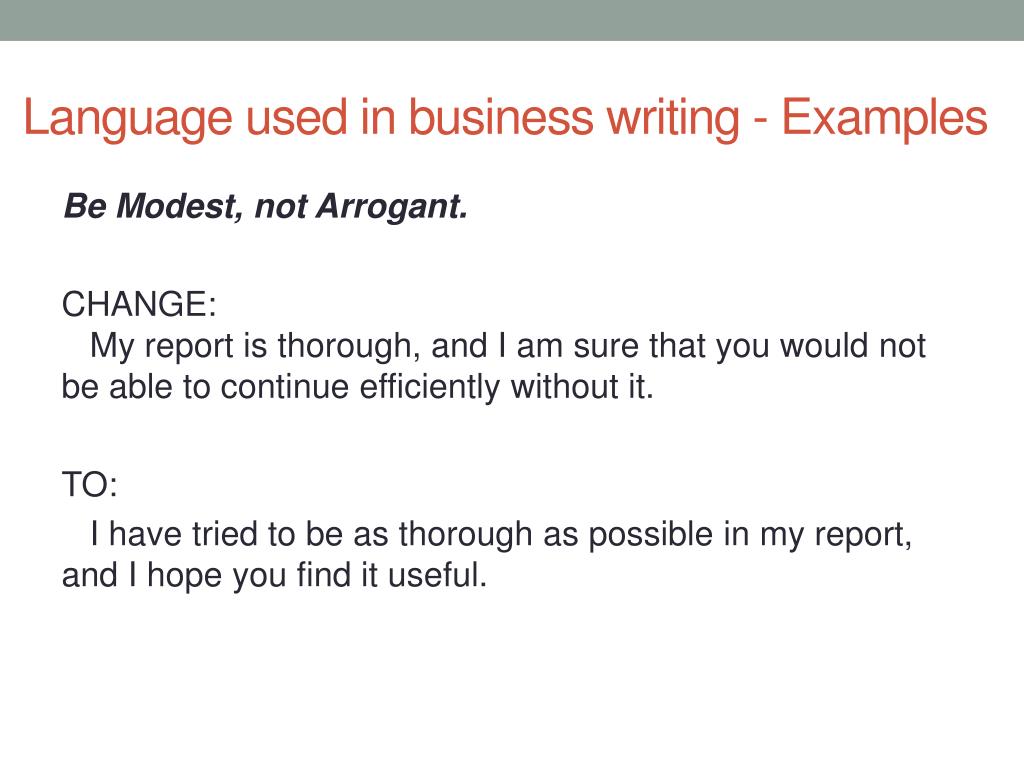Click the 'CHANGE:' label
Screen dimensions: 1024x768
tap(139, 304)
